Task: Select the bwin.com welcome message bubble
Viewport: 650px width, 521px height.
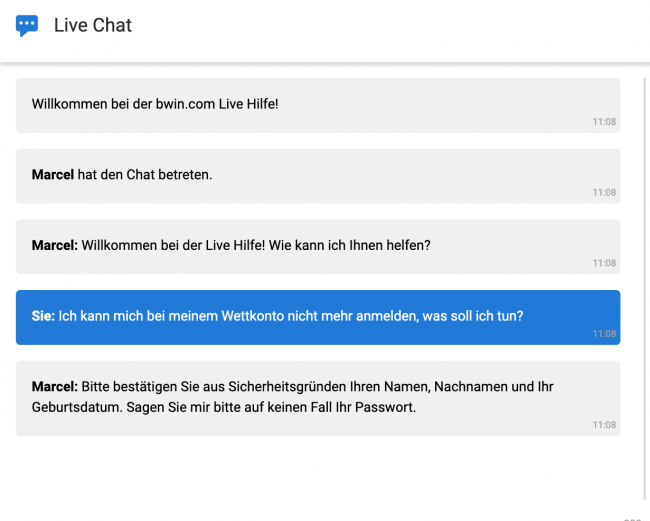Action: (318, 105)
